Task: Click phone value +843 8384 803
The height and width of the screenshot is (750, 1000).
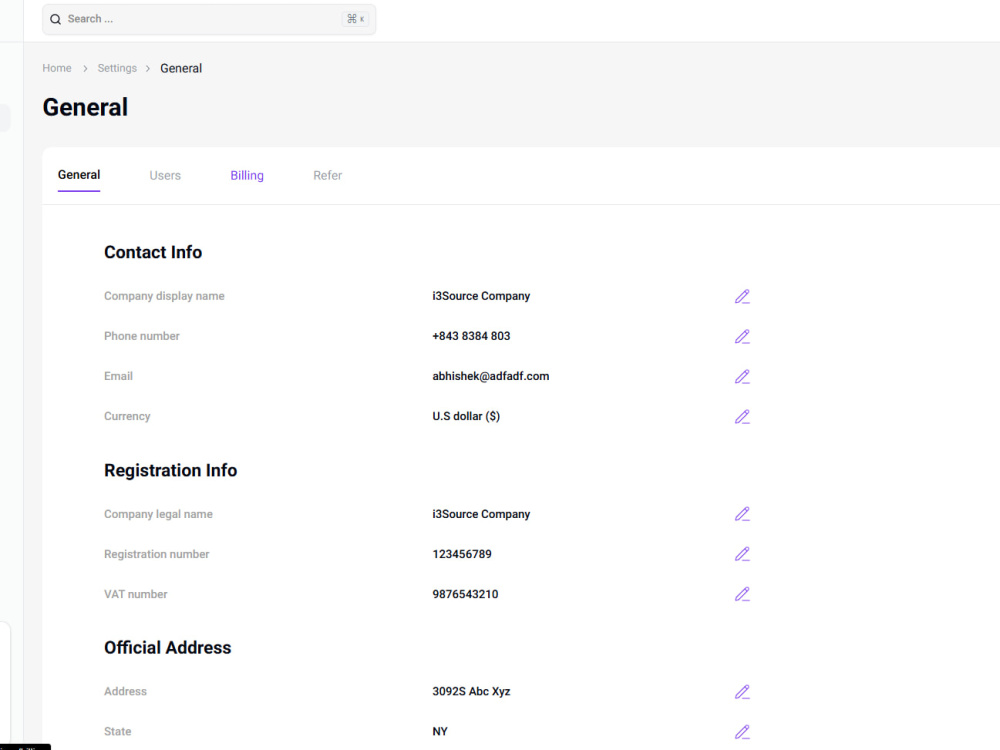Action: point(471,336)
